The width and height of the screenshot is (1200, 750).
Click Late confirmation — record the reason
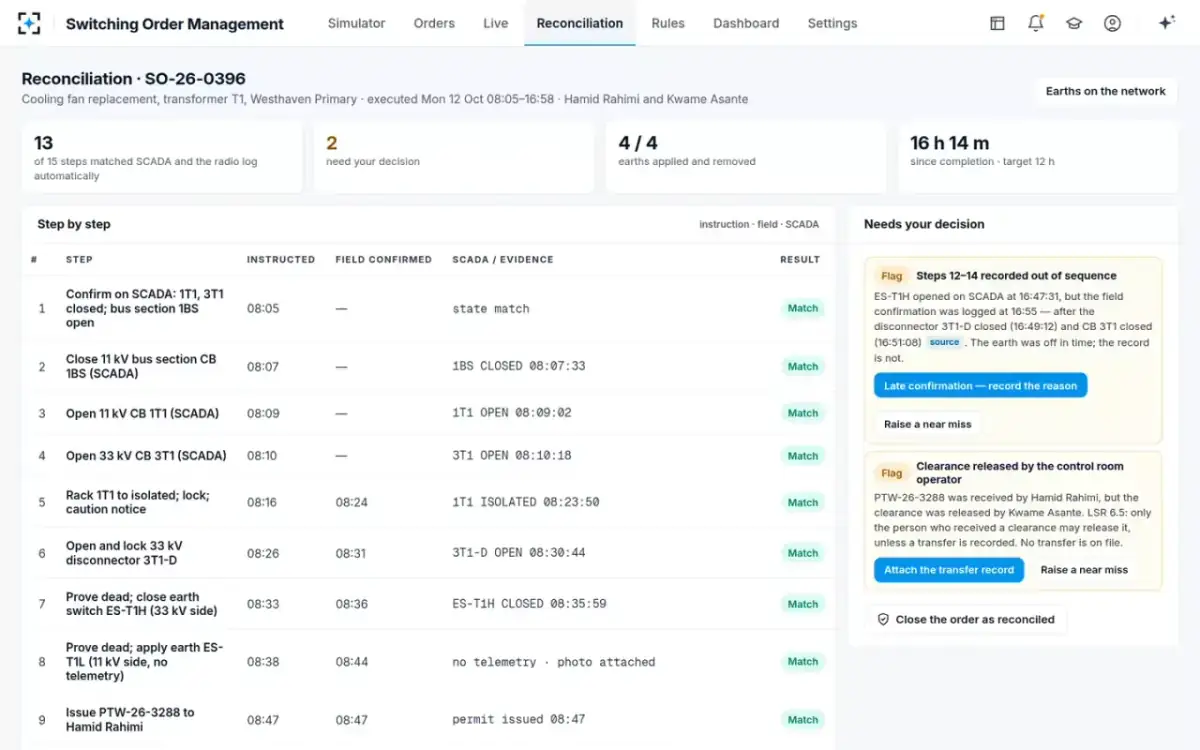pos(980,386)
